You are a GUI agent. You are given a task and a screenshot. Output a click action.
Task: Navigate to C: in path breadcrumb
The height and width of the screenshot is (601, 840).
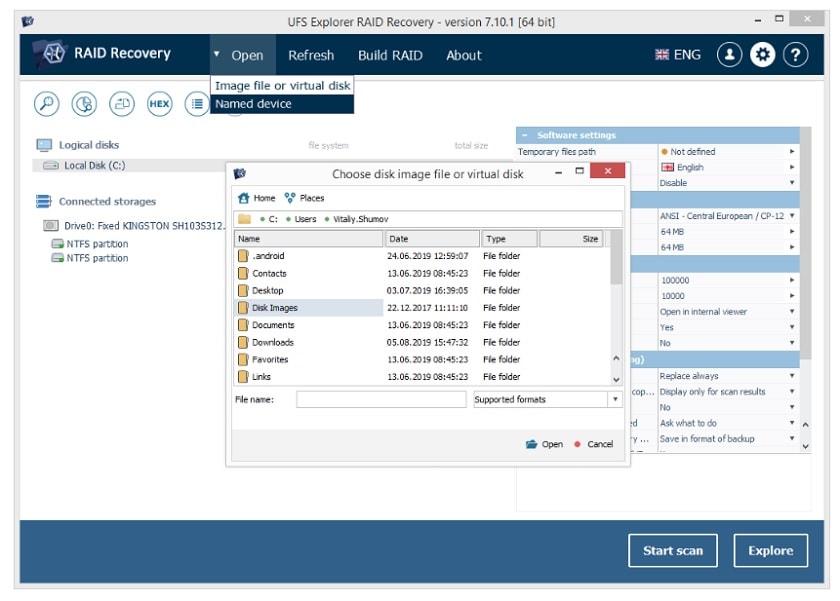pos(273,219)
